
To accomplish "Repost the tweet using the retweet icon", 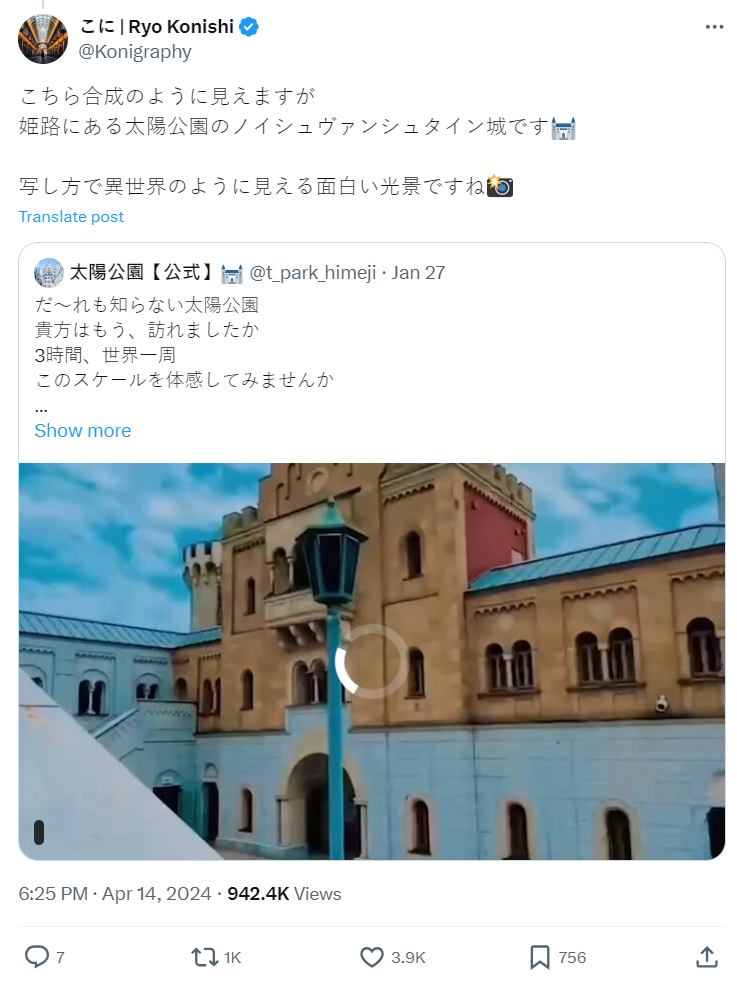I will coord(204,957).
